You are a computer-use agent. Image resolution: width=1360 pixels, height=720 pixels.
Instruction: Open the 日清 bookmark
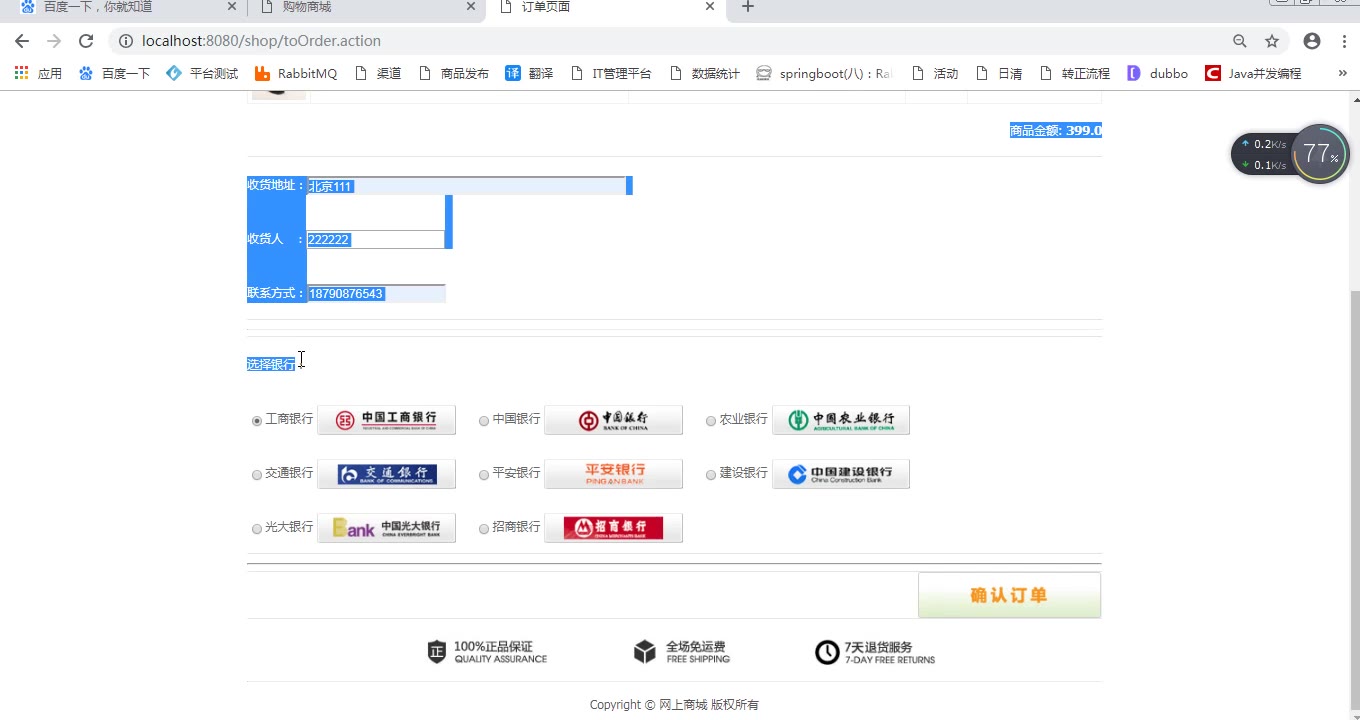[998, 73]
